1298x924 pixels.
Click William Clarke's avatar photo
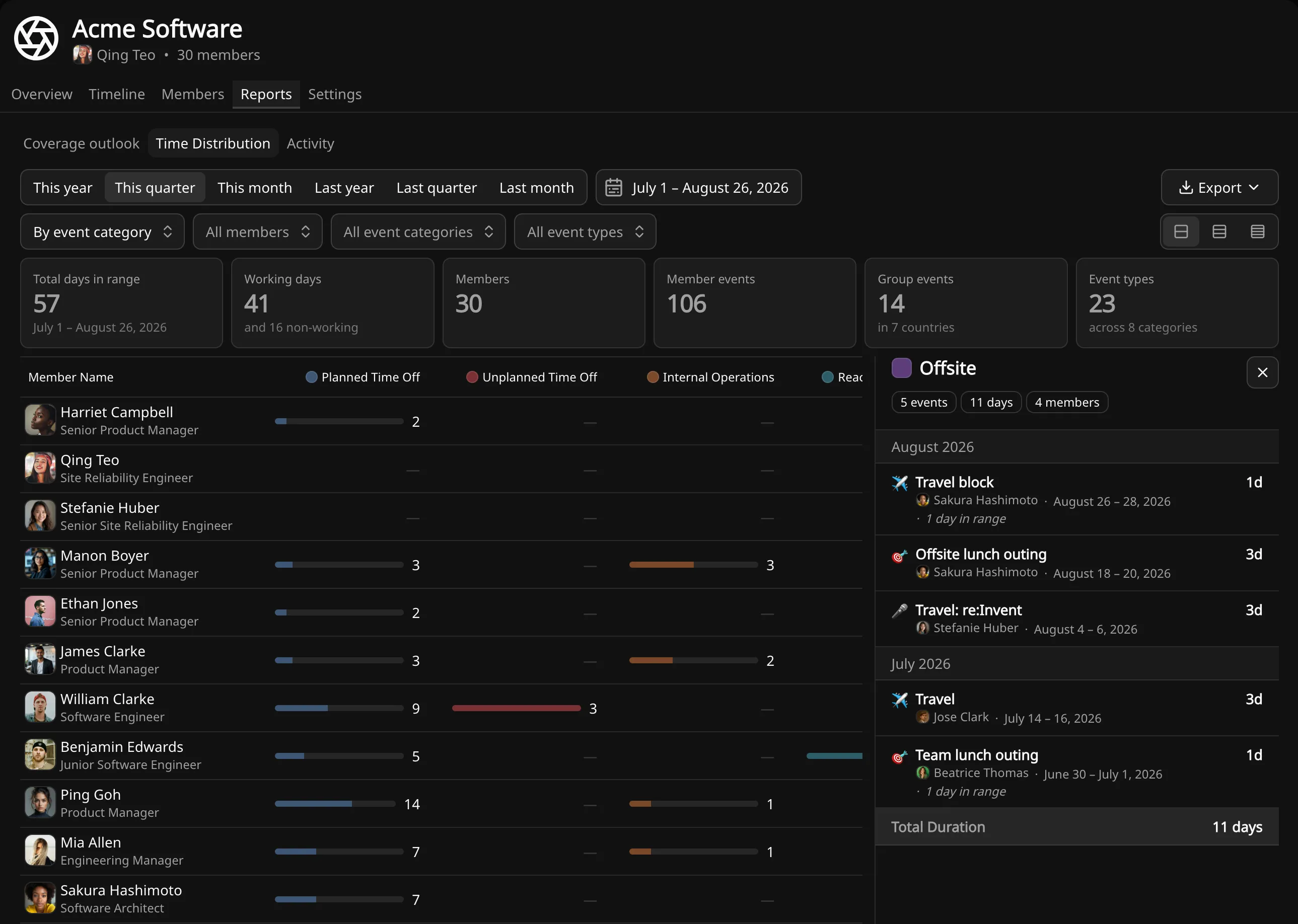(x=40, y=707)
